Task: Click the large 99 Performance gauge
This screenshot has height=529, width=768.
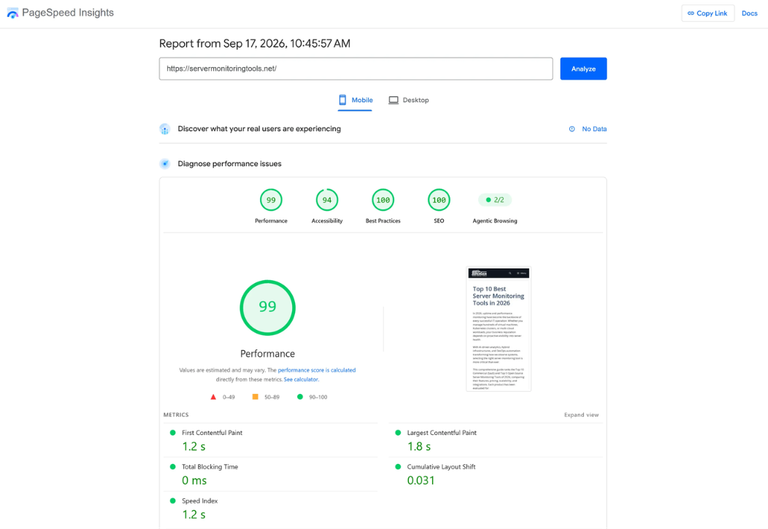Action: click(267, 308)
